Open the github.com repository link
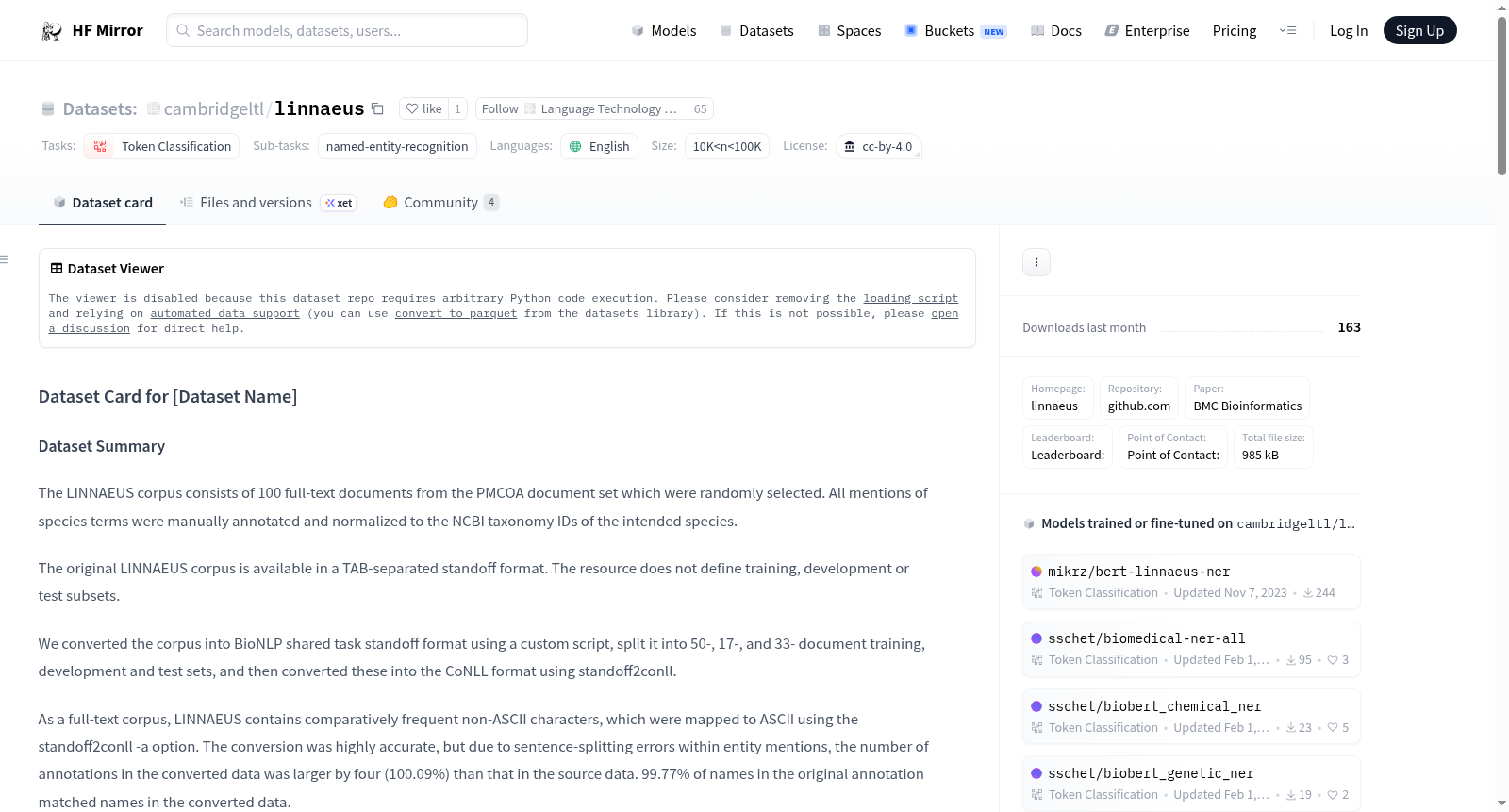The width and height of the screenshot is (1509, 812). coord(1139,397)
